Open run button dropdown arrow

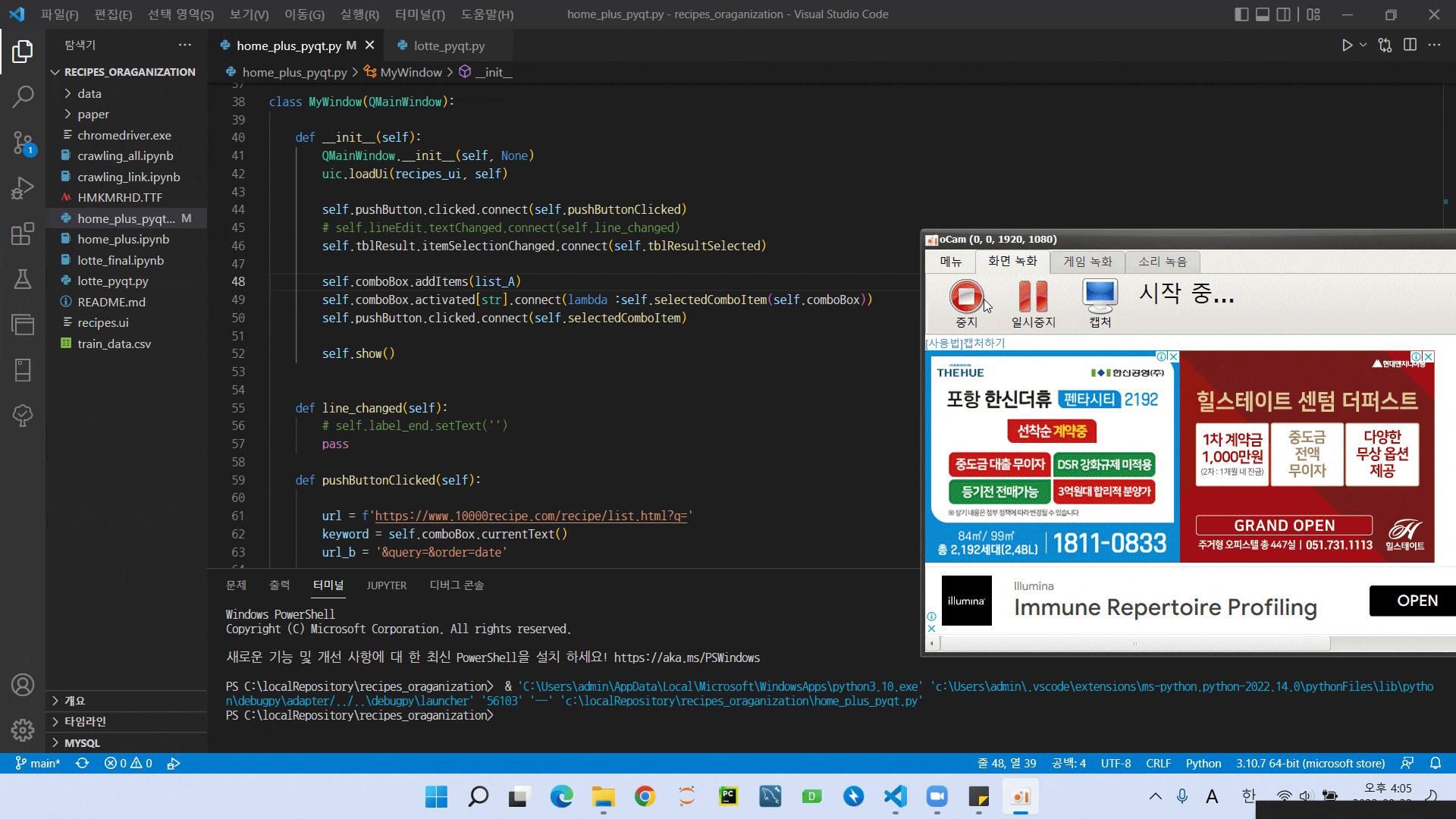(1363, 45)
